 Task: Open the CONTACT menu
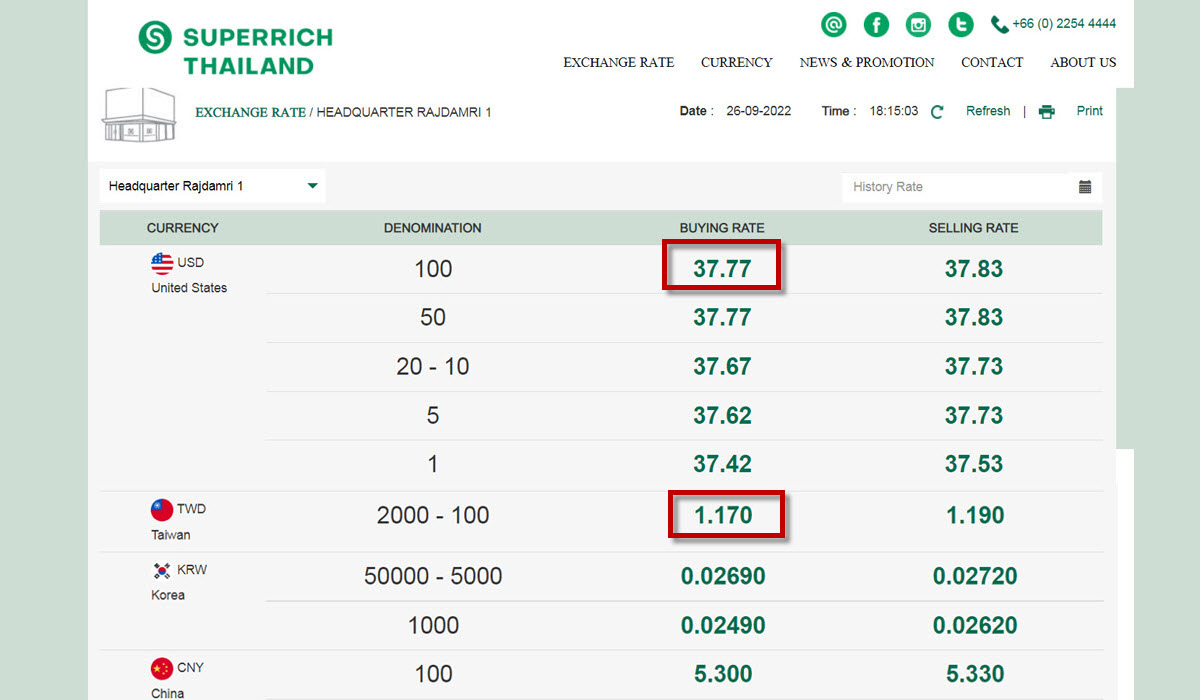992,62
